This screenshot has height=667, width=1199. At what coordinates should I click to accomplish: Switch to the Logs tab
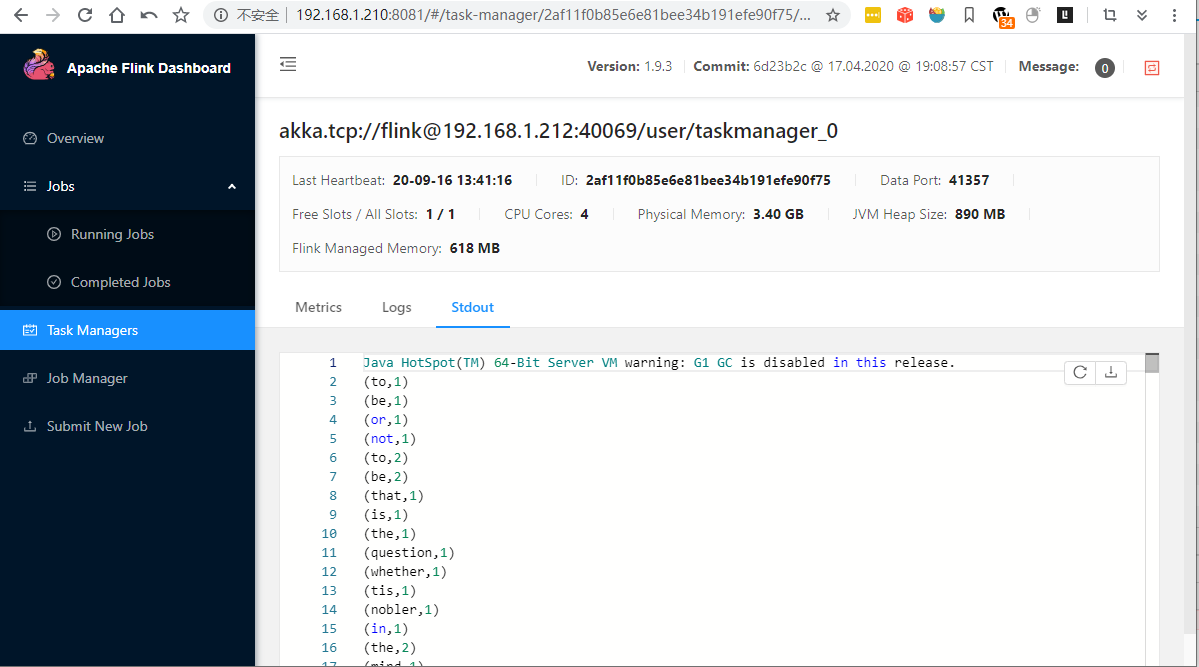tap(397, 307)
